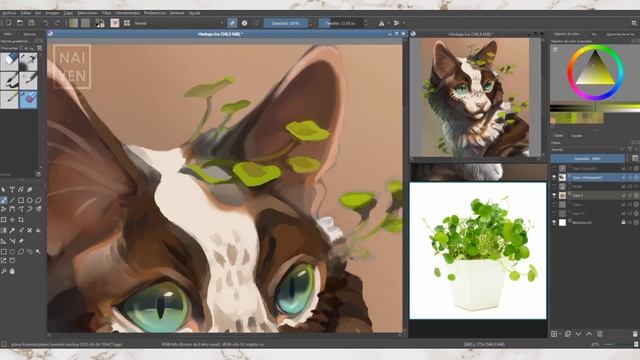
Task: Adjust the brush Tamaño slider
Action: pyautogui.click(x=340, y=23)
